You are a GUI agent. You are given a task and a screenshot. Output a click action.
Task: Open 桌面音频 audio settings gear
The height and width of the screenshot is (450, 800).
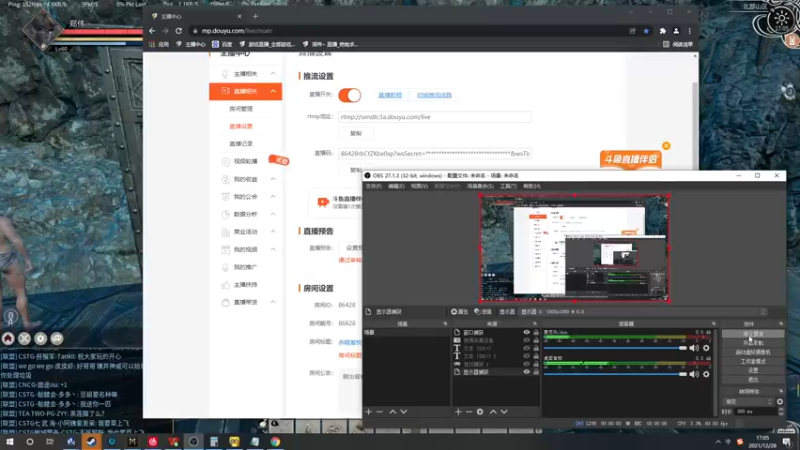point(706,374)
